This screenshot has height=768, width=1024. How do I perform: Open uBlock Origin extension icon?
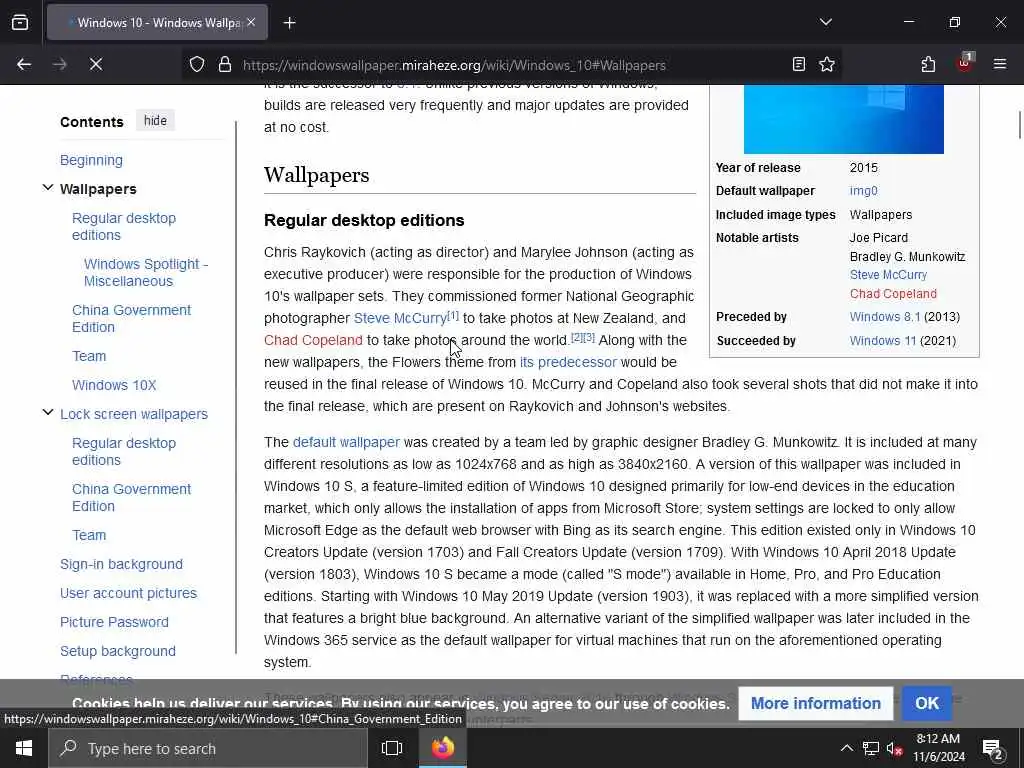pyautogui.click(x=965, y=63)
